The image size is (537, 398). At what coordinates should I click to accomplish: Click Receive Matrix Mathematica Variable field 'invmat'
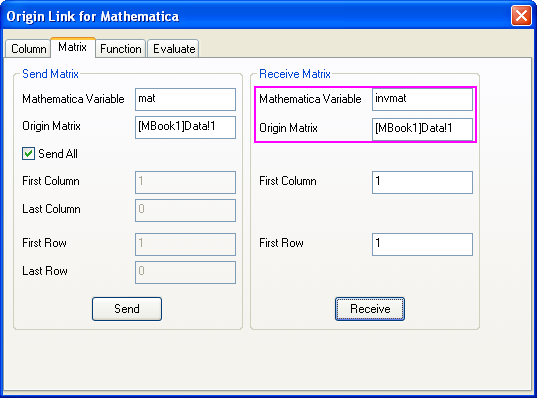(x=422, y=99)
